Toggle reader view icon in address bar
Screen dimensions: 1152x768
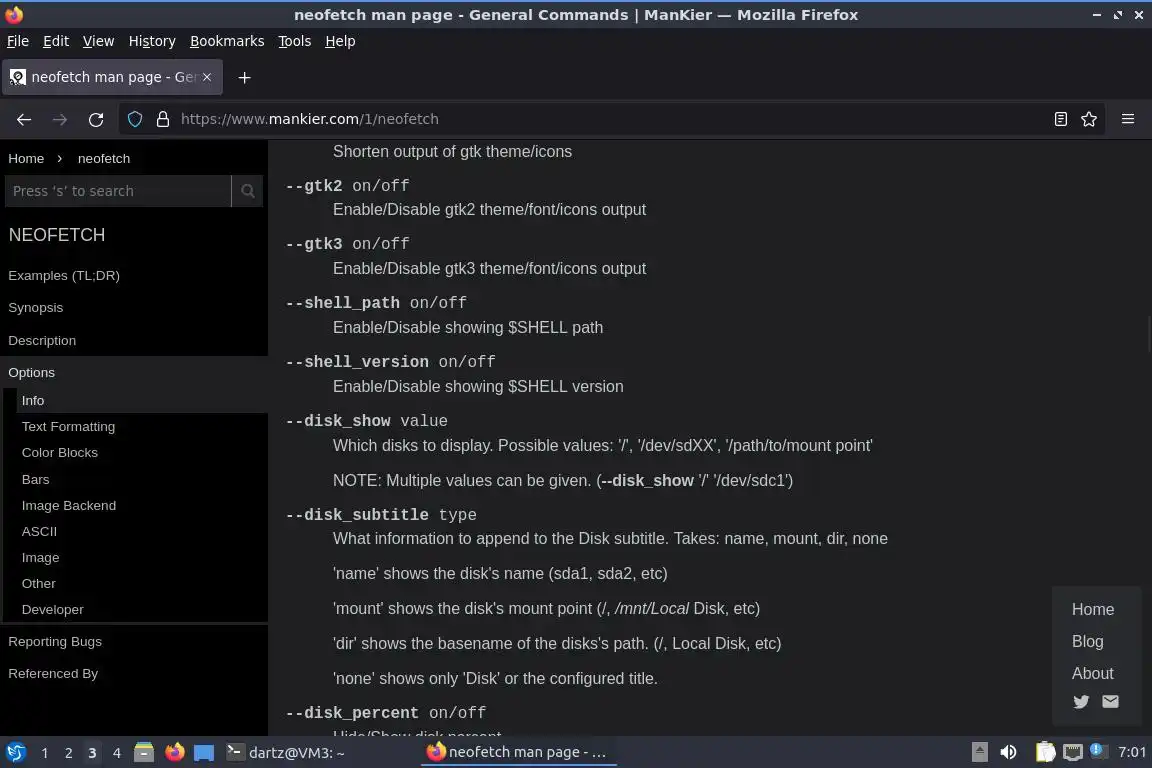click(1060, 119)
